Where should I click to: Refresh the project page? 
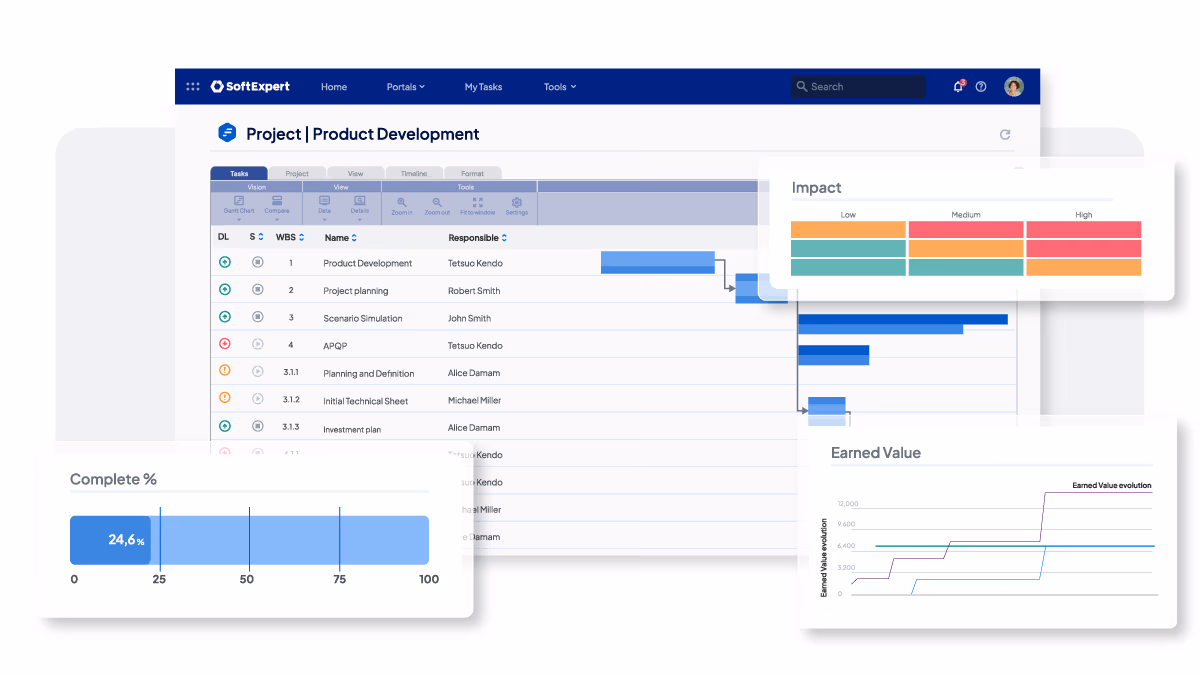1005,134
